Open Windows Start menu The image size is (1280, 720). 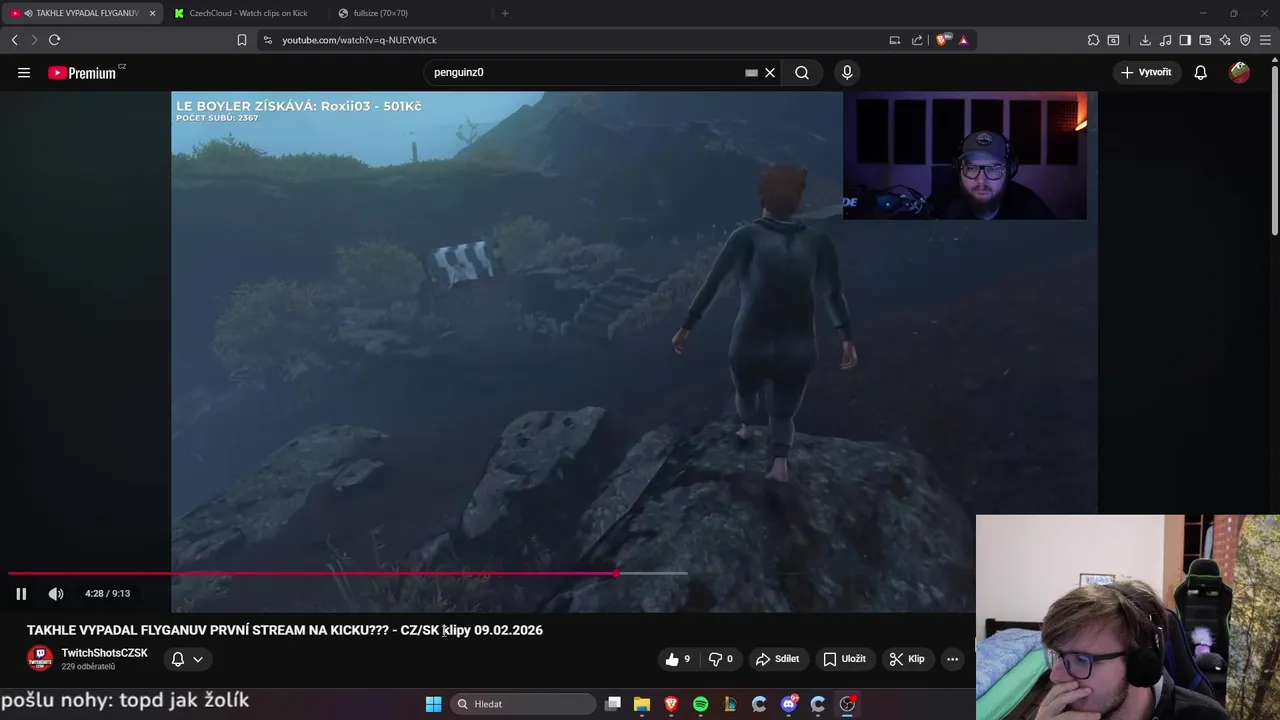point(433,704)
